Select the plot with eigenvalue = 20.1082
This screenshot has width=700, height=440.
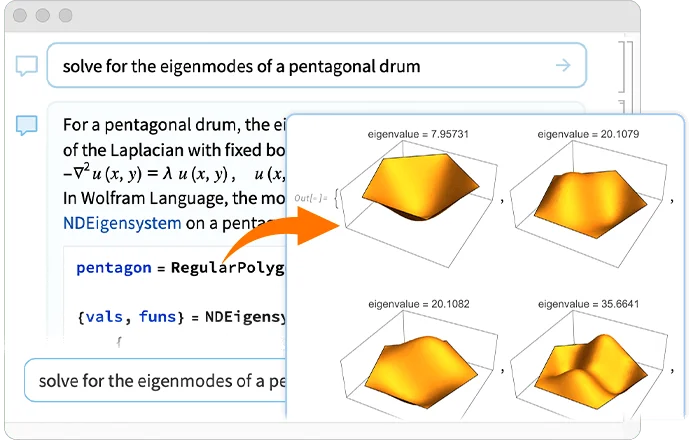tap(419, 365)
